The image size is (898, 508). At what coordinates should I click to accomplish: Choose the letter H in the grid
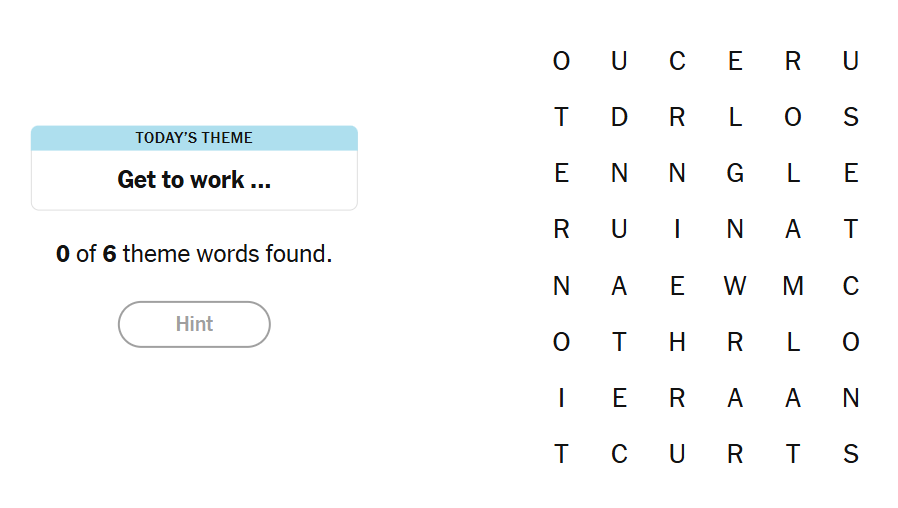tap(677, 343)
